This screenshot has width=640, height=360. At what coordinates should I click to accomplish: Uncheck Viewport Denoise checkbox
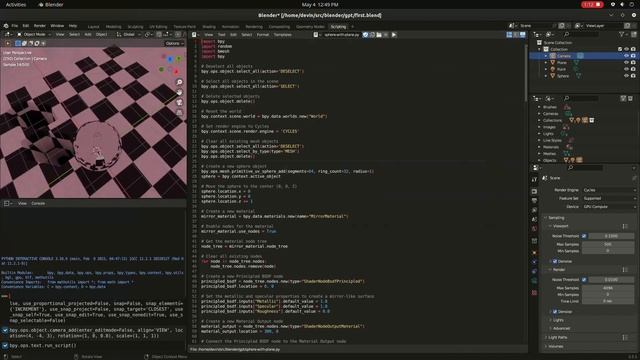(555, 261)
